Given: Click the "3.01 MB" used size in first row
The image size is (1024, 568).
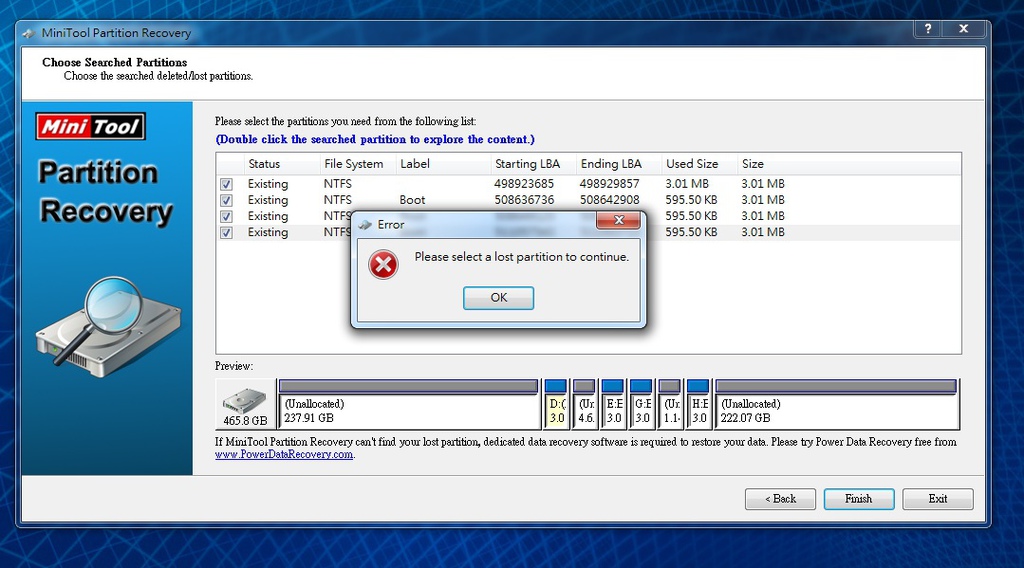Looking at the screenshot, I should pyautogui.click(x=687, y=184).
